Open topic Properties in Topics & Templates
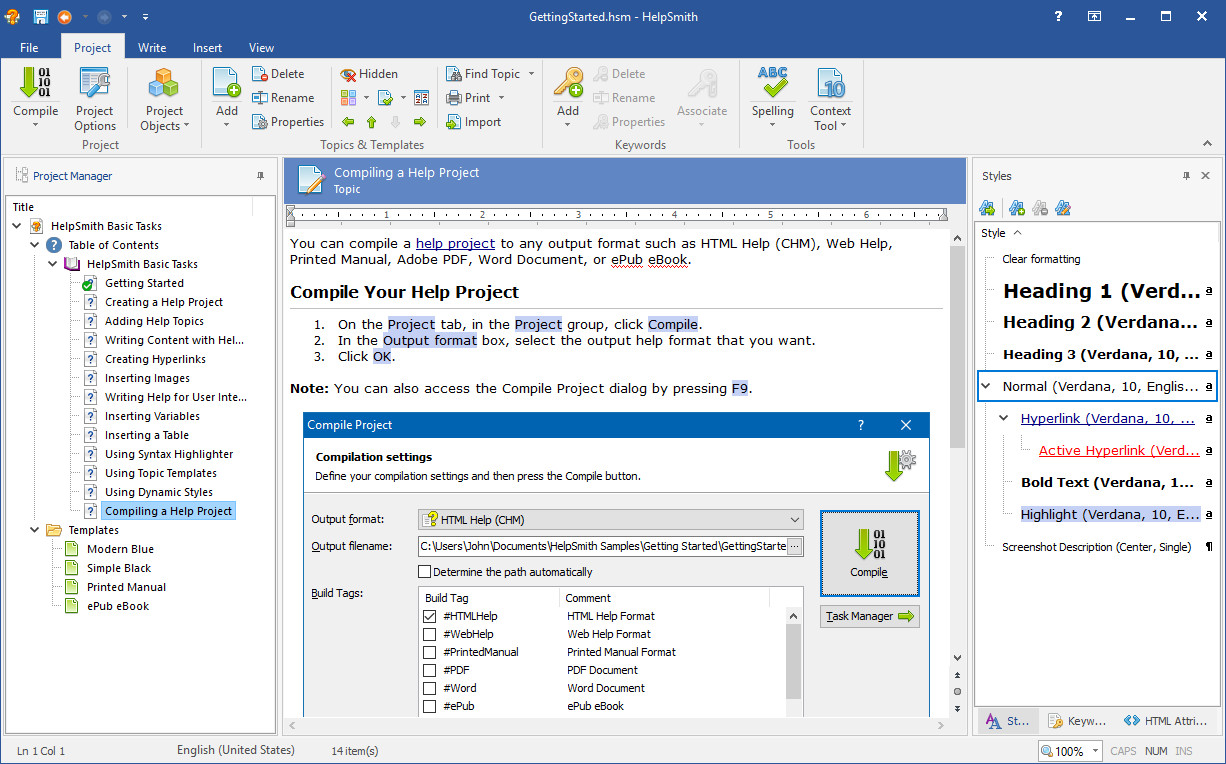This screenshot has height=764, width=1226. pos(288,122)
